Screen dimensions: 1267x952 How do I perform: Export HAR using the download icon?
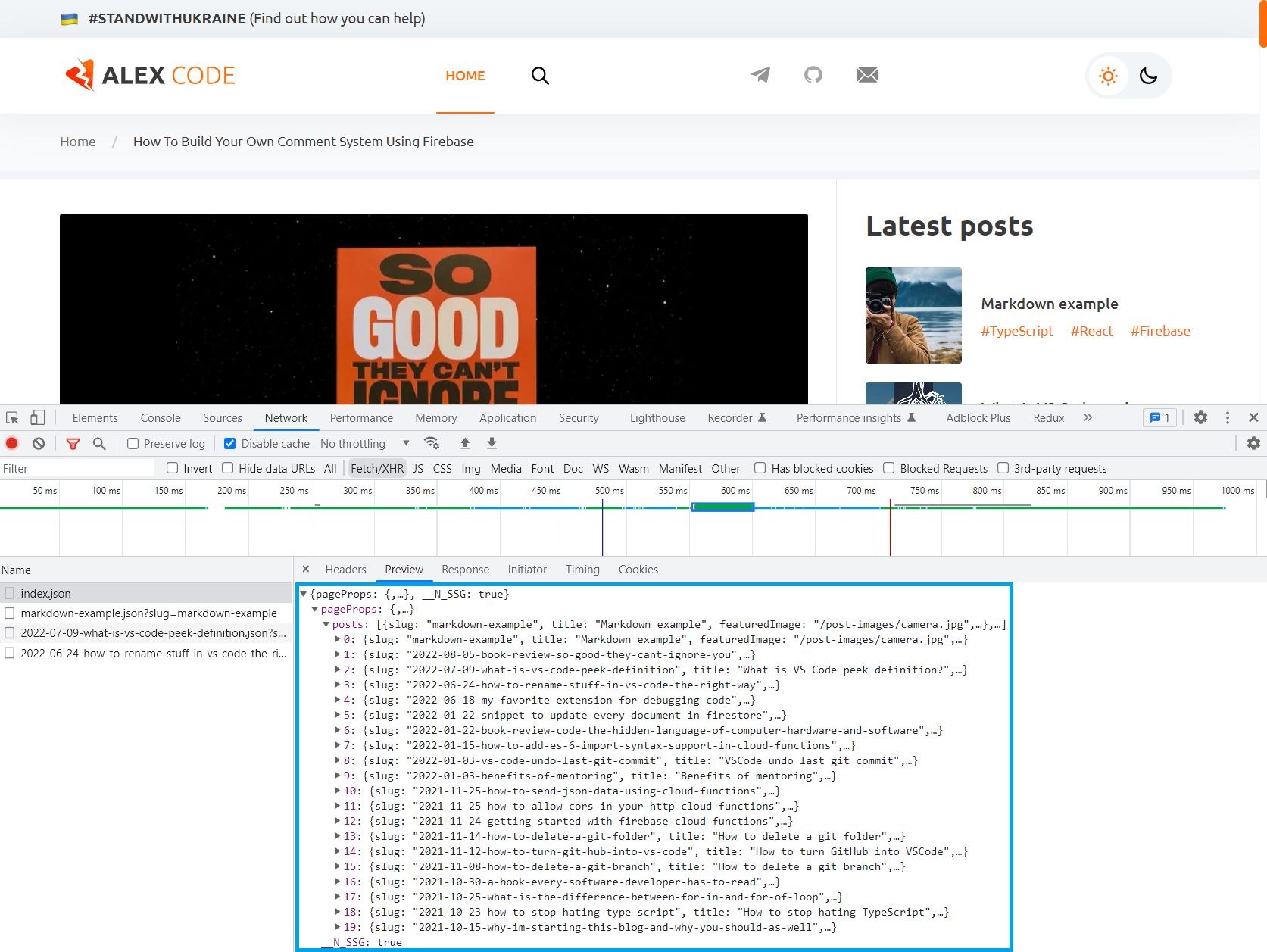(x=491, y=443)
